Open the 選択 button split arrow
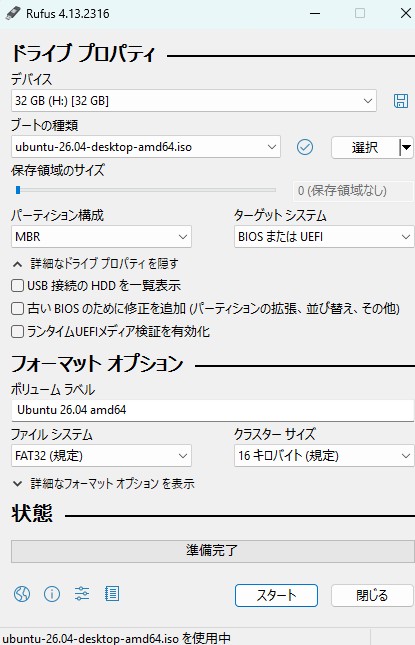 tap(406, 147)
